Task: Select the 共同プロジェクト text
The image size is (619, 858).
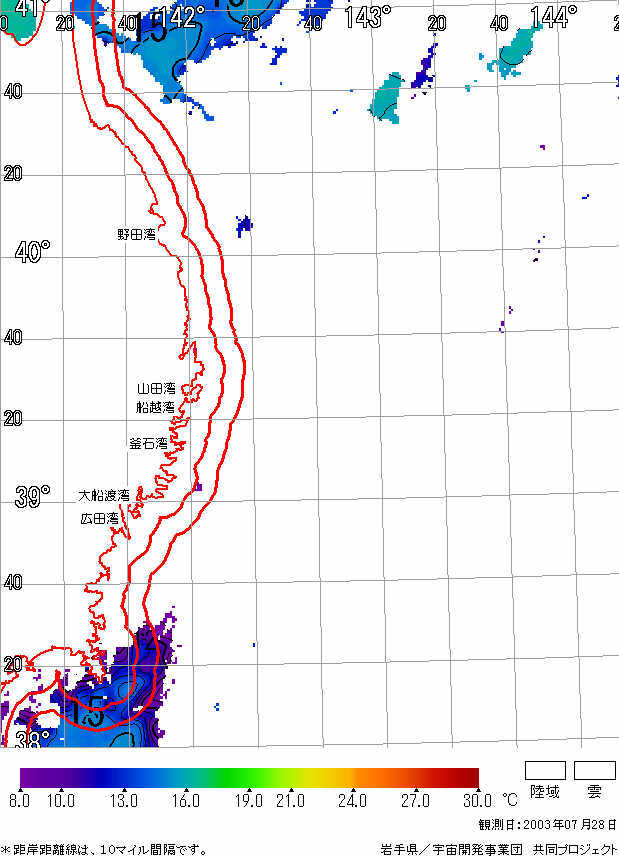Action: coord(576,850)
